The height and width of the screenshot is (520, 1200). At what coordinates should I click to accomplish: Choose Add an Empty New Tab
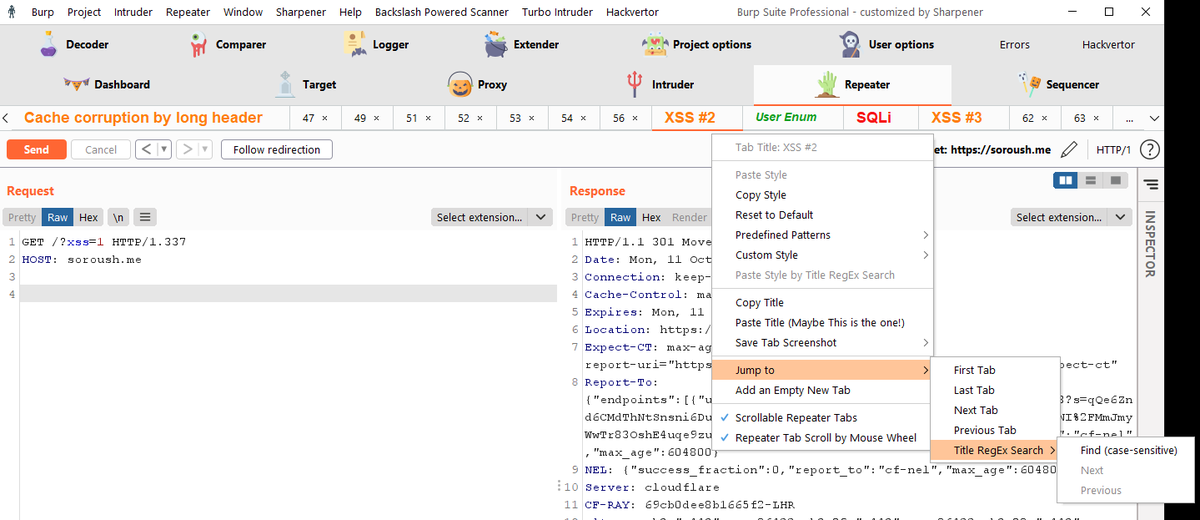(x=821, y=390)
